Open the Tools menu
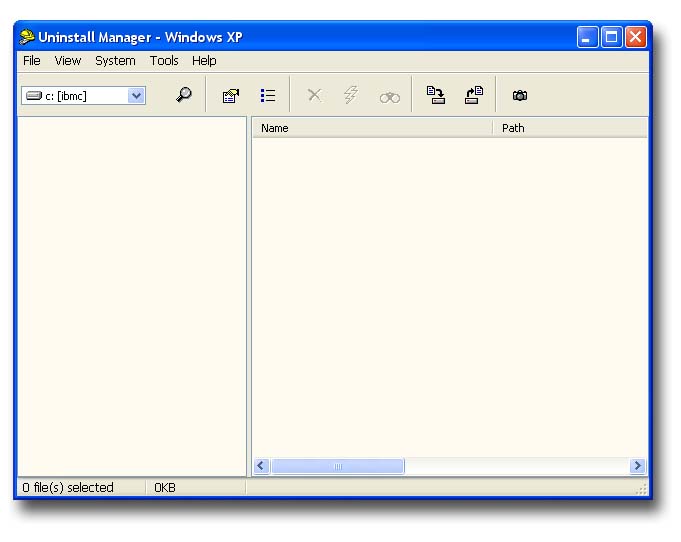 164,61
